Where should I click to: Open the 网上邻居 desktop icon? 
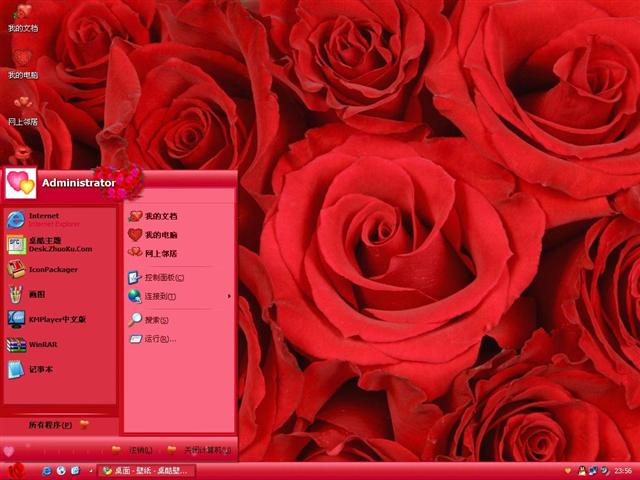(x=22, y=111)
